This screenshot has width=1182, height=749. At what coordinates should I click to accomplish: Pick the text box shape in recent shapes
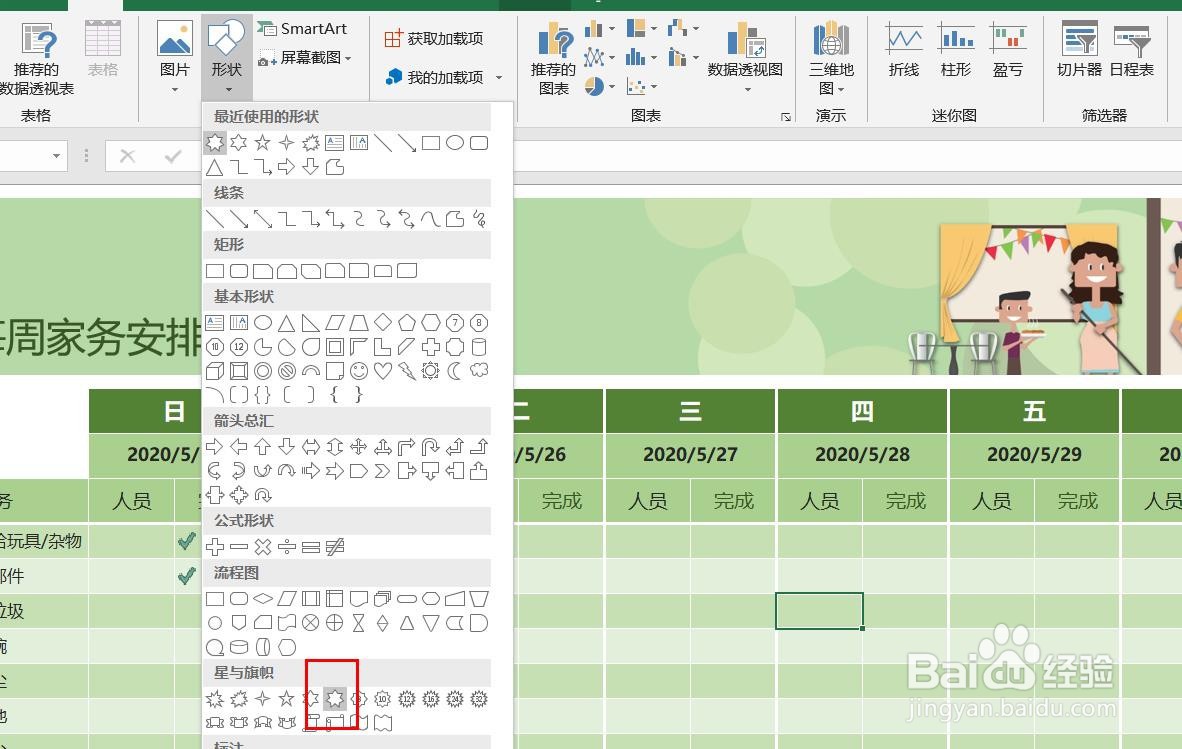(x=335, y=142)
